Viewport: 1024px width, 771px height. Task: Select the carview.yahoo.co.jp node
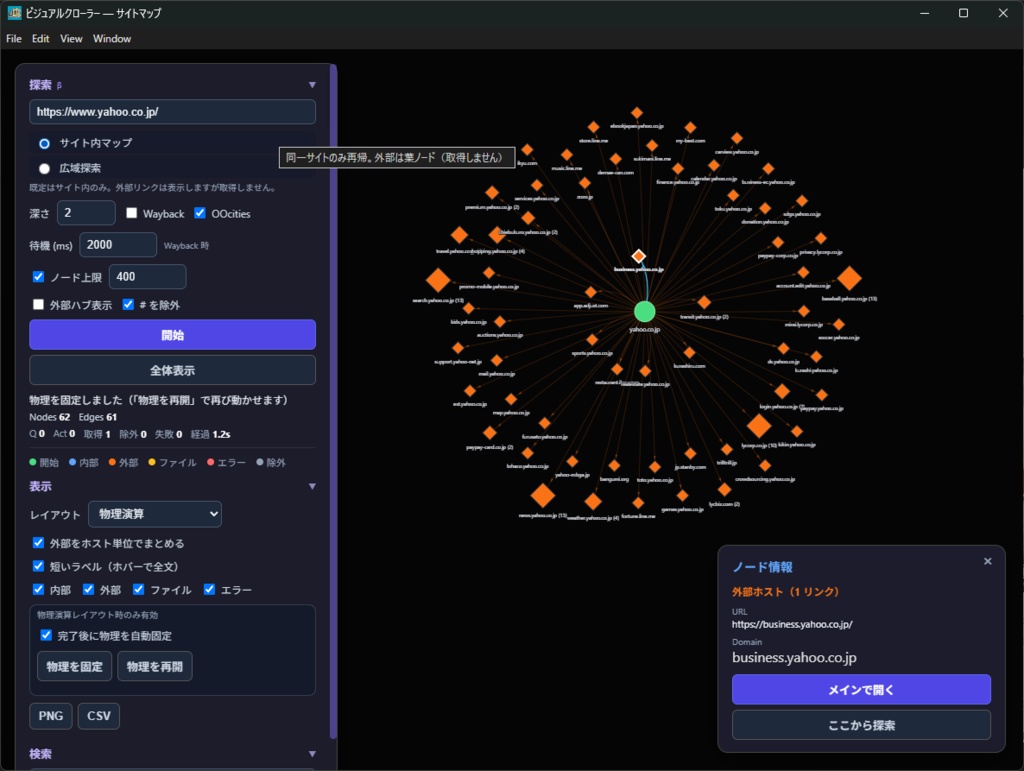point(737,138)
